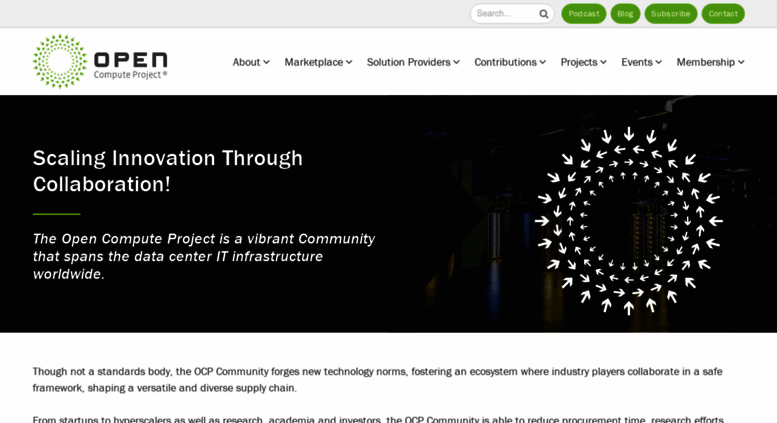
Task: Open the Events menu
Action: point(641,62)
